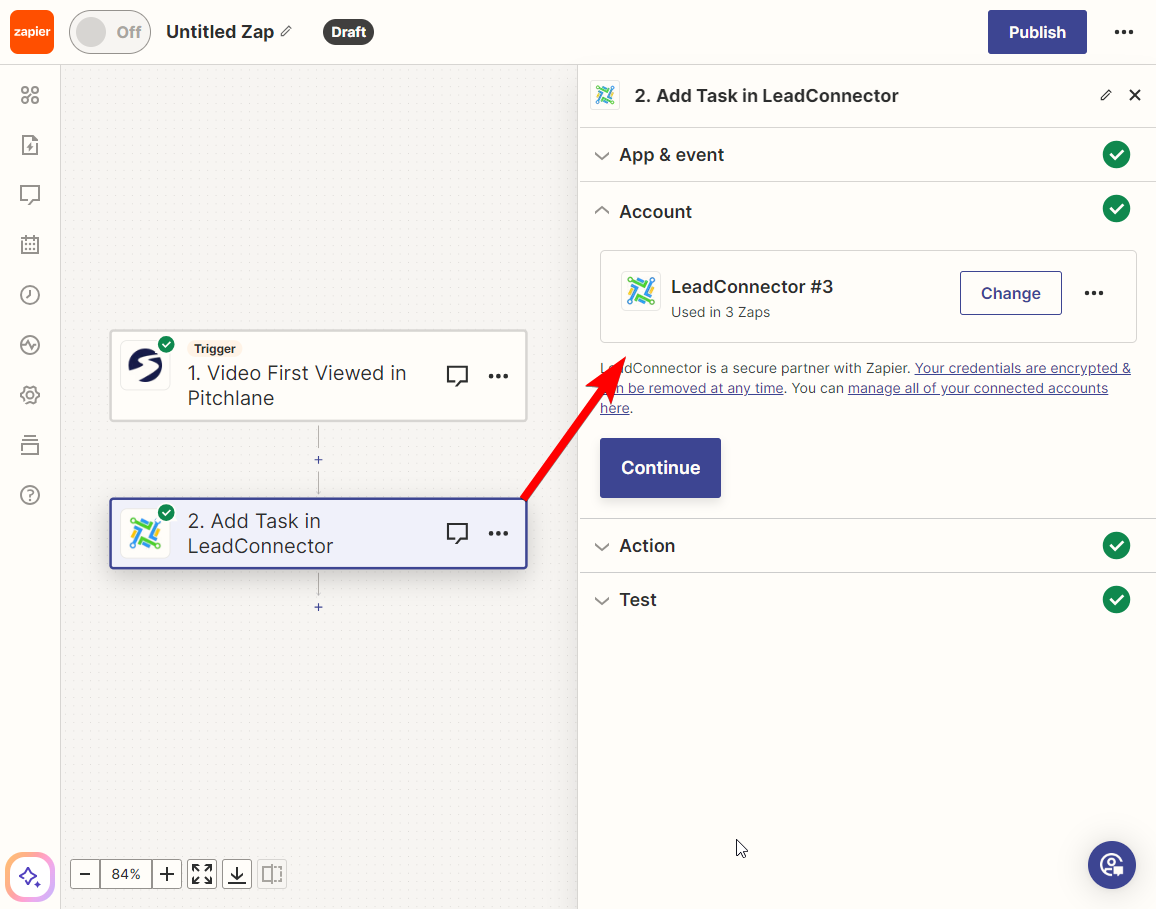Add a step between trigger and action
This screenshot has width=1156, height=909.
click(x=318, y=460)
